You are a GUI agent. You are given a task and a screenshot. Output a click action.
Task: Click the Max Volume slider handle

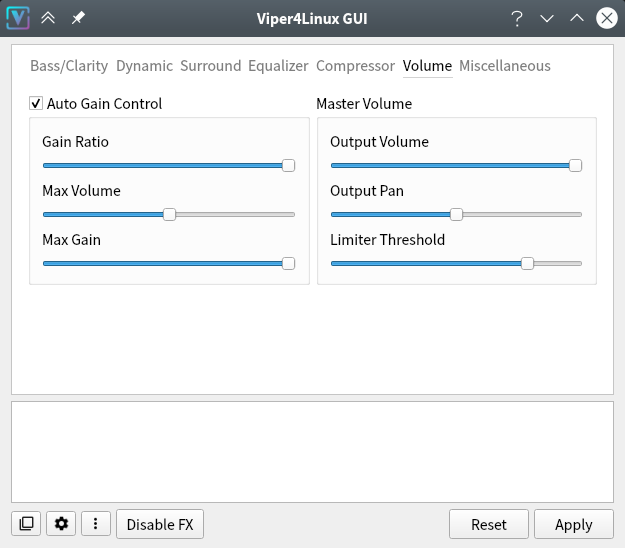point(169,214)
